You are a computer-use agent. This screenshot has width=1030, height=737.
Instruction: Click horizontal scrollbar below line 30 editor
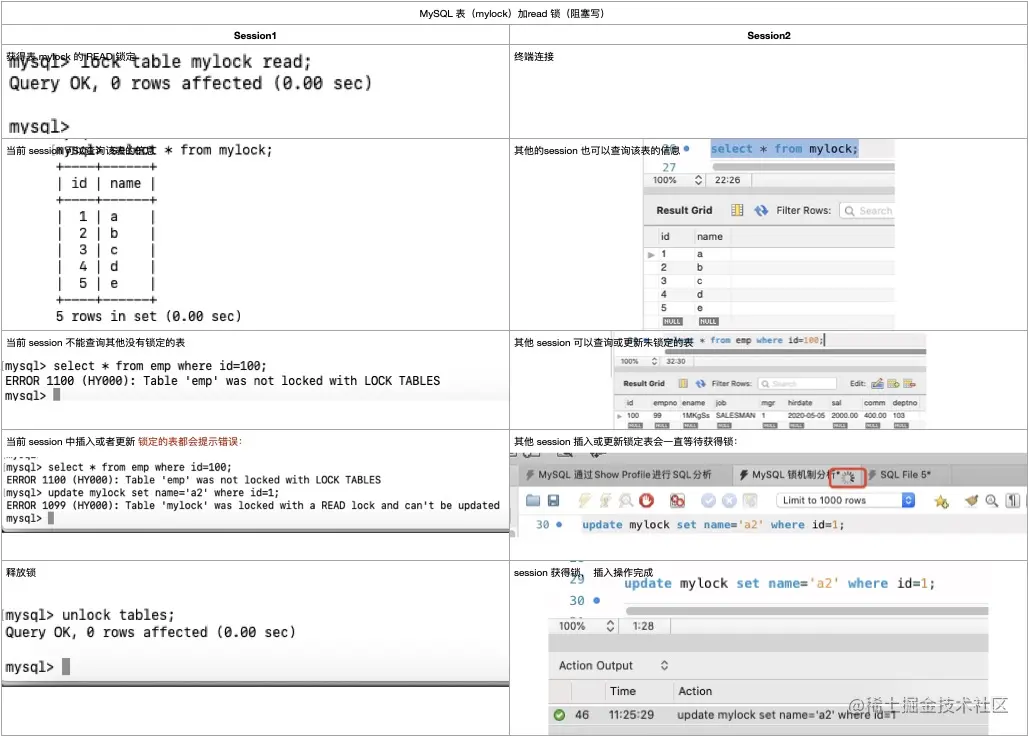807,611
